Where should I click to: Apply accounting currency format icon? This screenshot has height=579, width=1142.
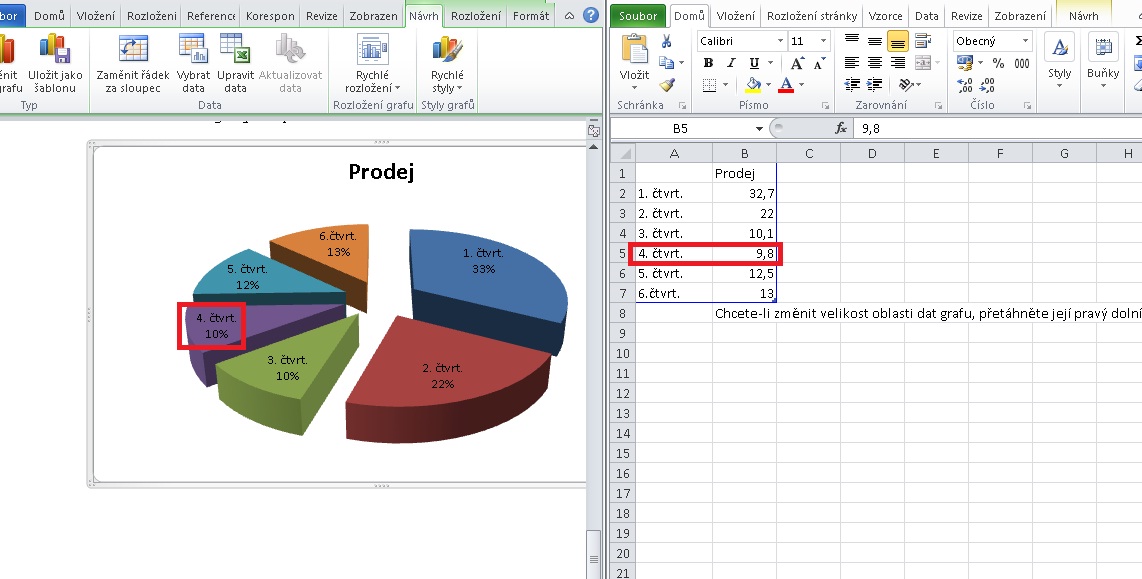click(965, 63)
